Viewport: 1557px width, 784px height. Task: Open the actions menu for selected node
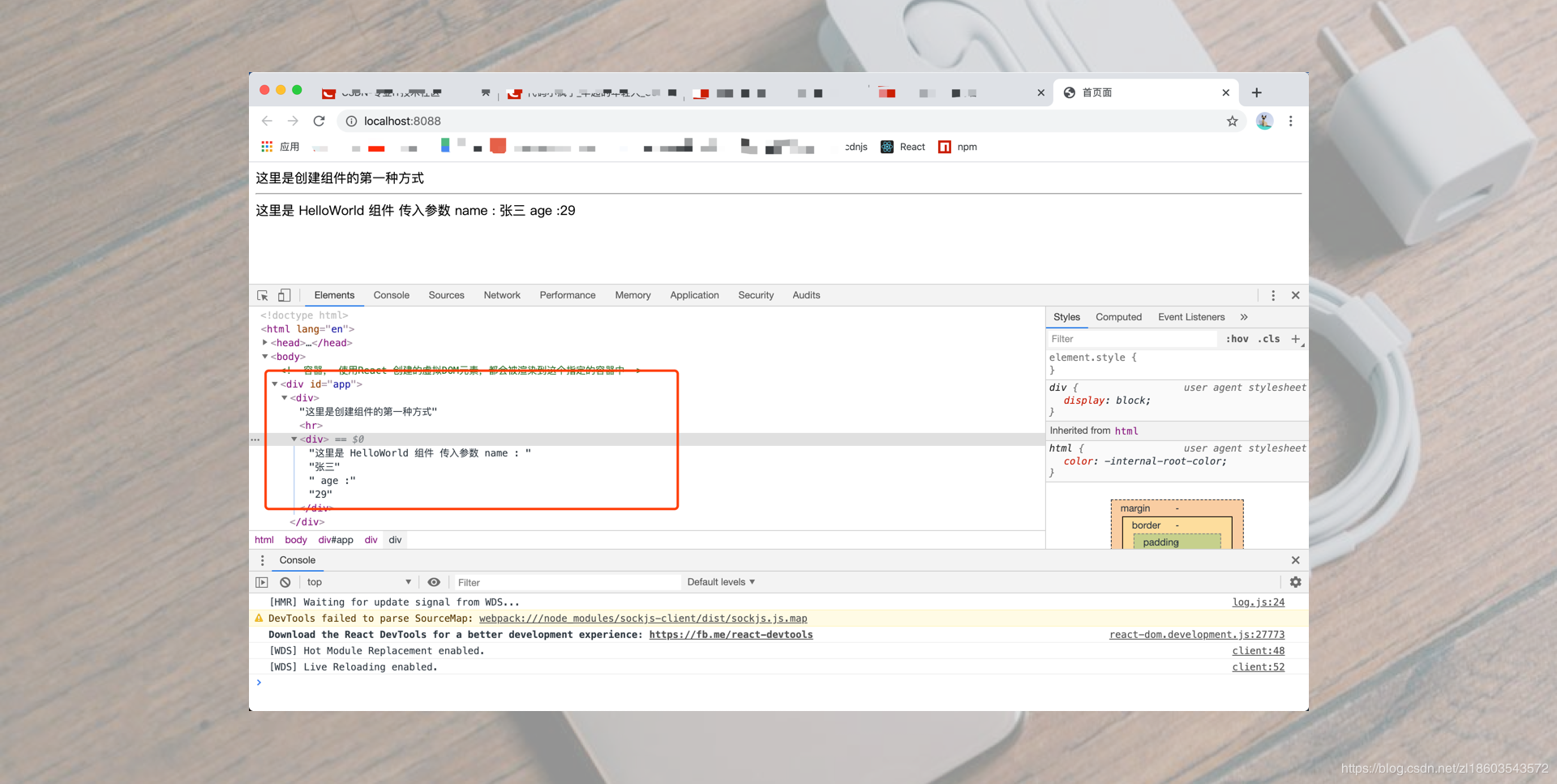[x=255, y=439]
